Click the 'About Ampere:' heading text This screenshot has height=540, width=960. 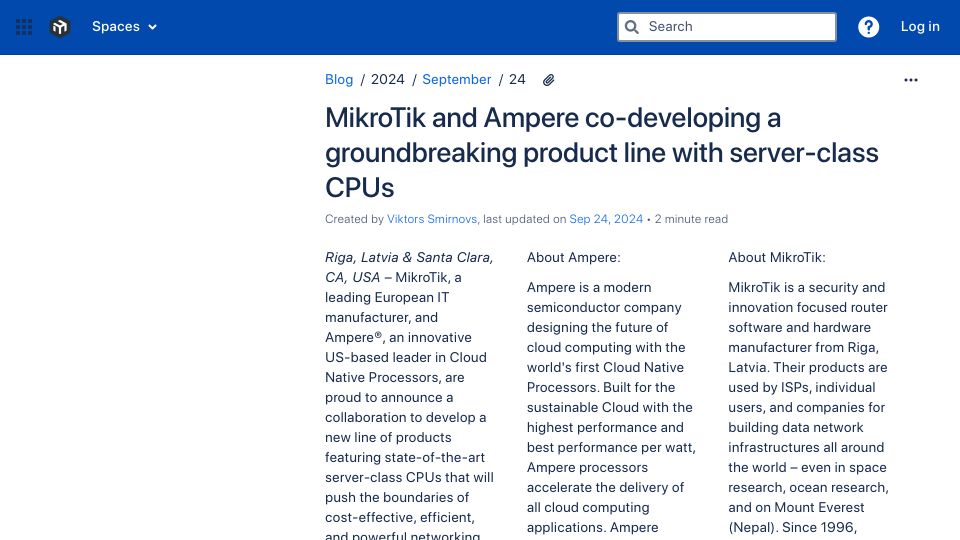(573, 258)
